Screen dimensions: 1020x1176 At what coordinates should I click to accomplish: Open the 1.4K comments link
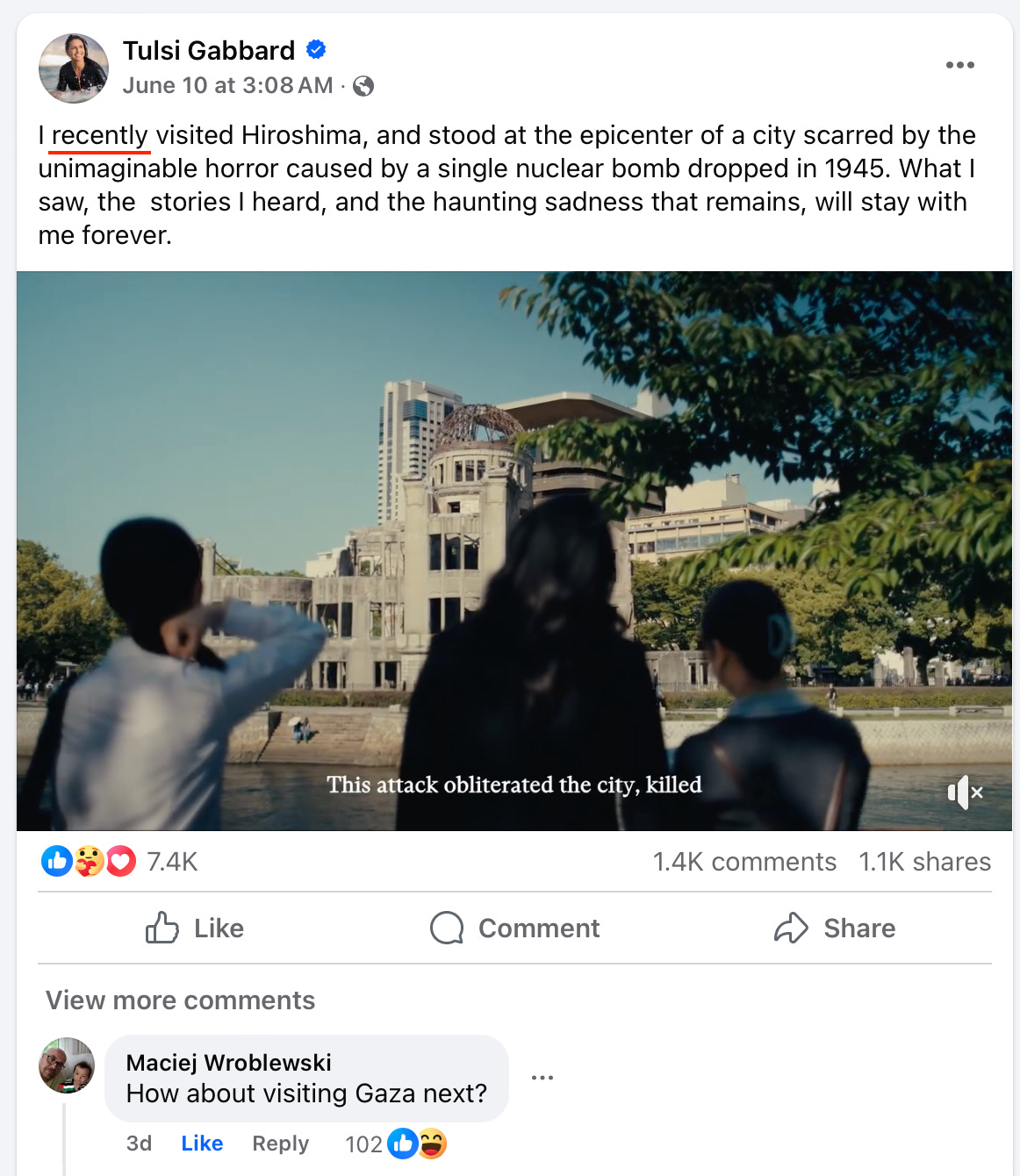click(744, 862)
